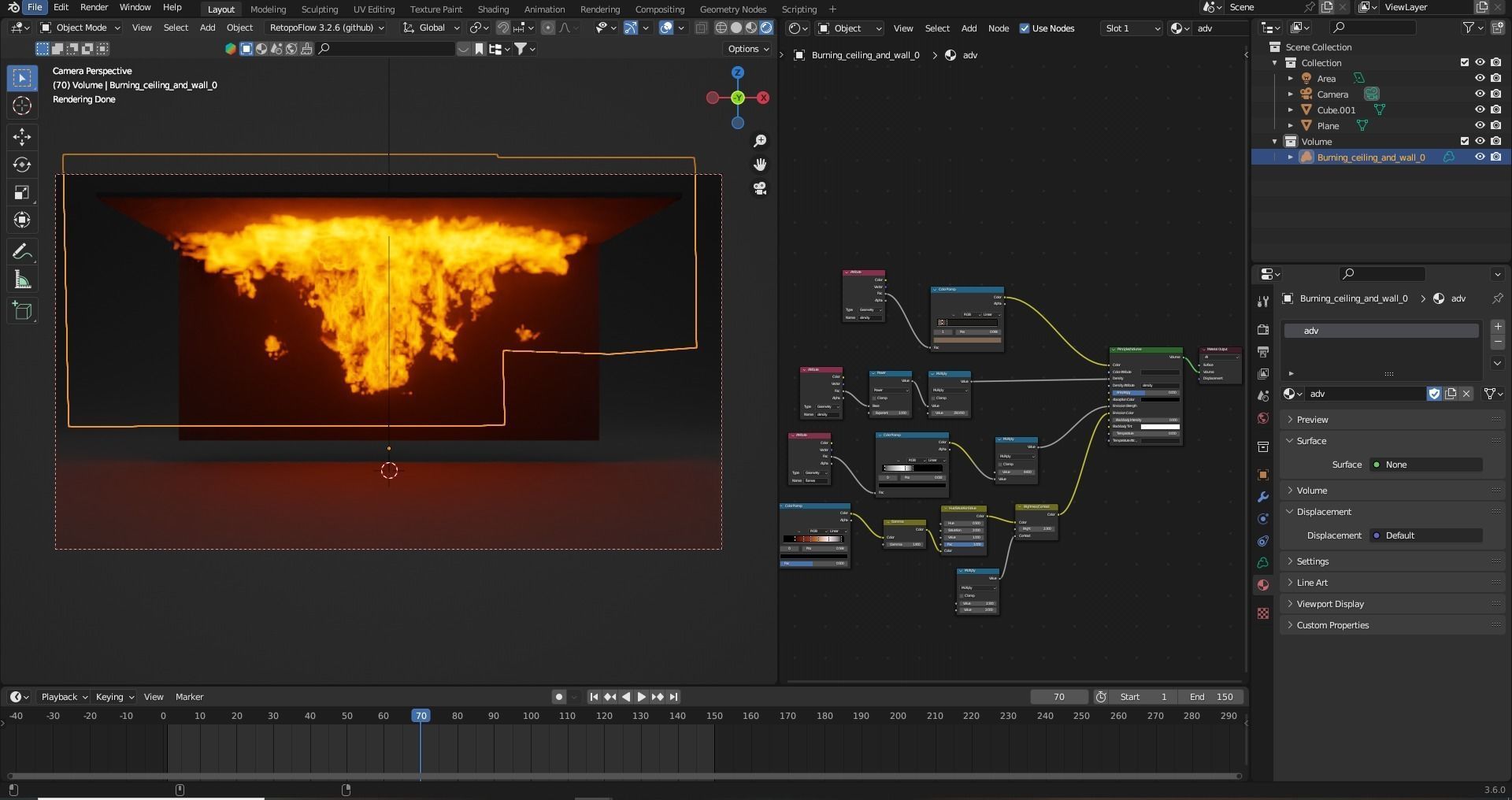Toggle the Use Nodes checkbox
This screenshot has height=800, width=1512.
pos(1025,28)
